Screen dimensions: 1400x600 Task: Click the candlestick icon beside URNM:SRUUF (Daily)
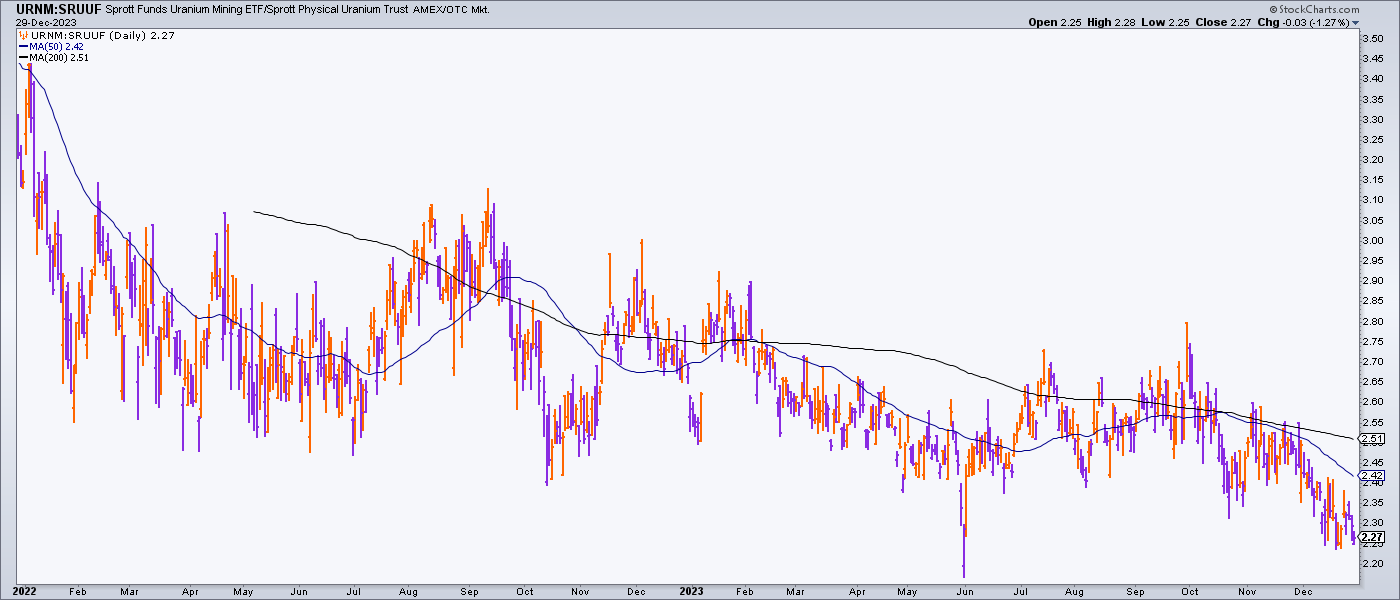[x=22, y=34]
